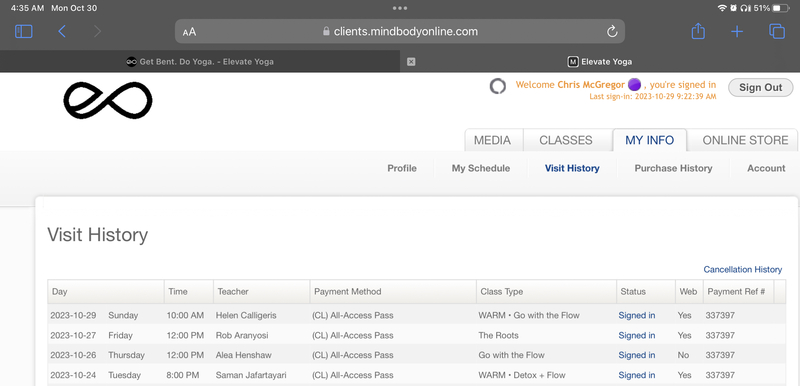800x386 pixels.
Task: Click the 2023-10-24 Tuesday date cell
Action: pos(95,375)
